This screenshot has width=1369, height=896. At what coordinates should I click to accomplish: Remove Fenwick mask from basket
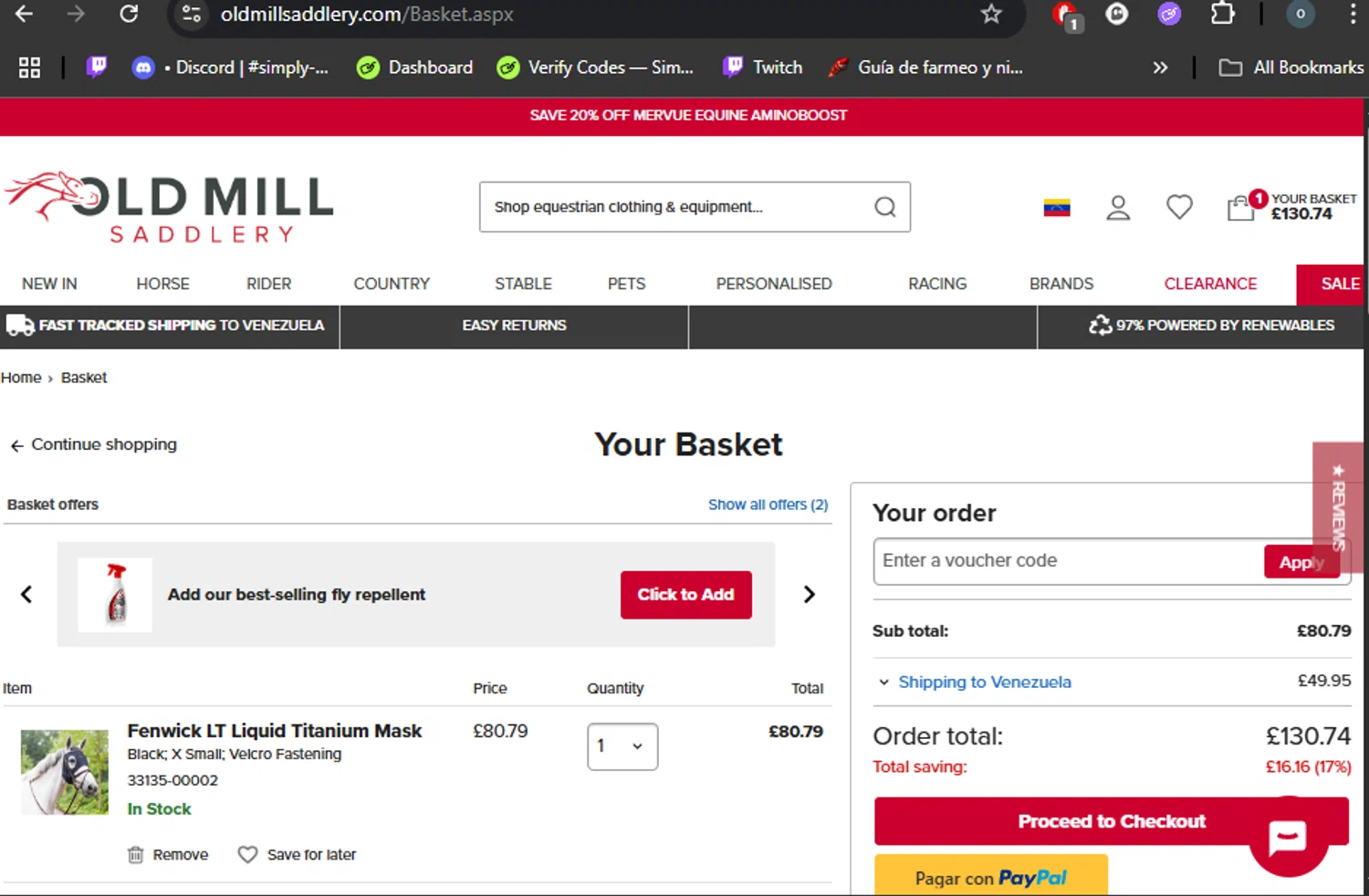[168, 855]
